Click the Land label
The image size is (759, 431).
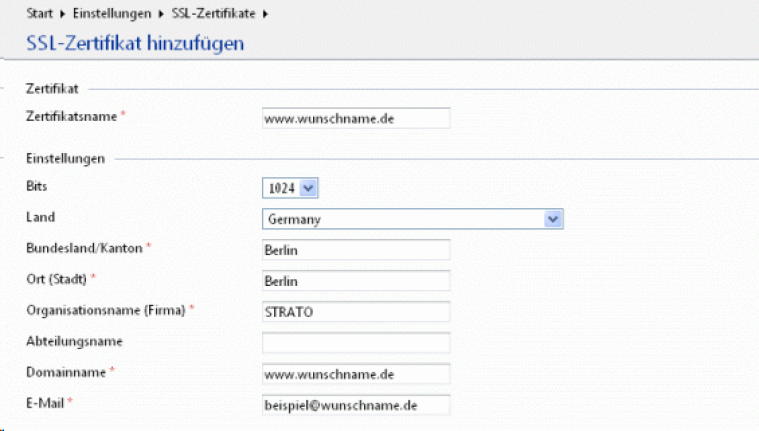41,217
